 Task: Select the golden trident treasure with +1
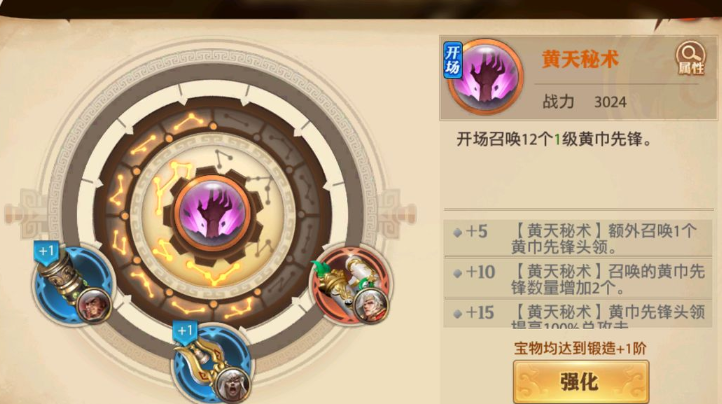click(212, 363)
